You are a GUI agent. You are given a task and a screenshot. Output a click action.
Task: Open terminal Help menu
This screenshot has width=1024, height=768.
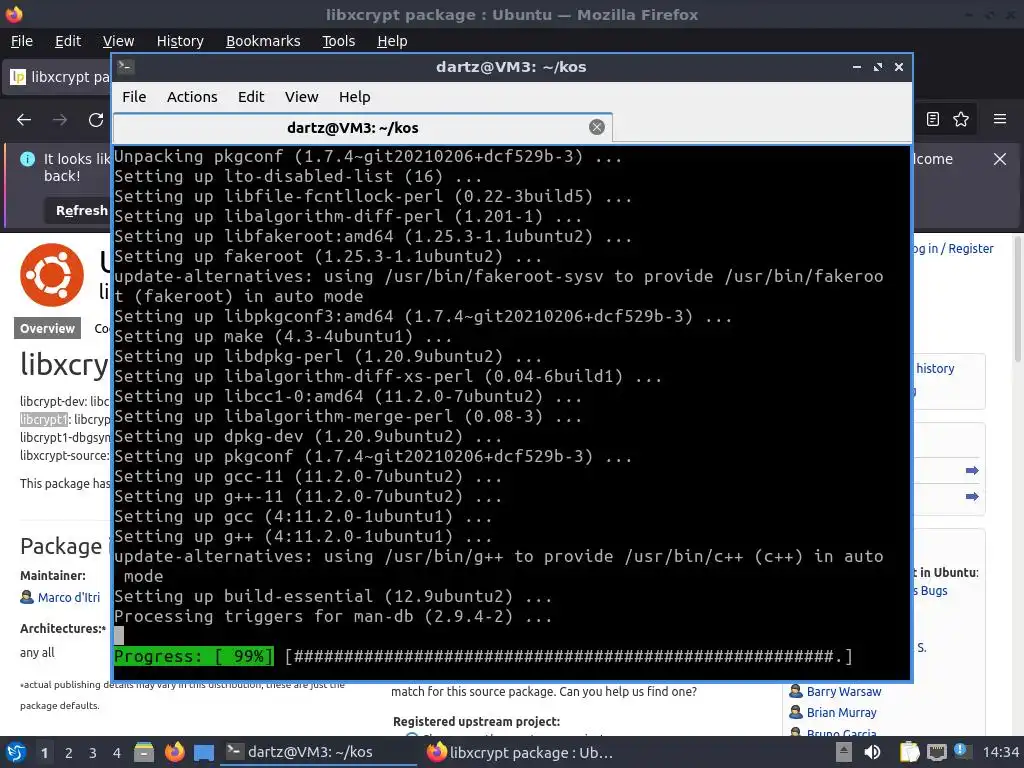click(355, 97)
